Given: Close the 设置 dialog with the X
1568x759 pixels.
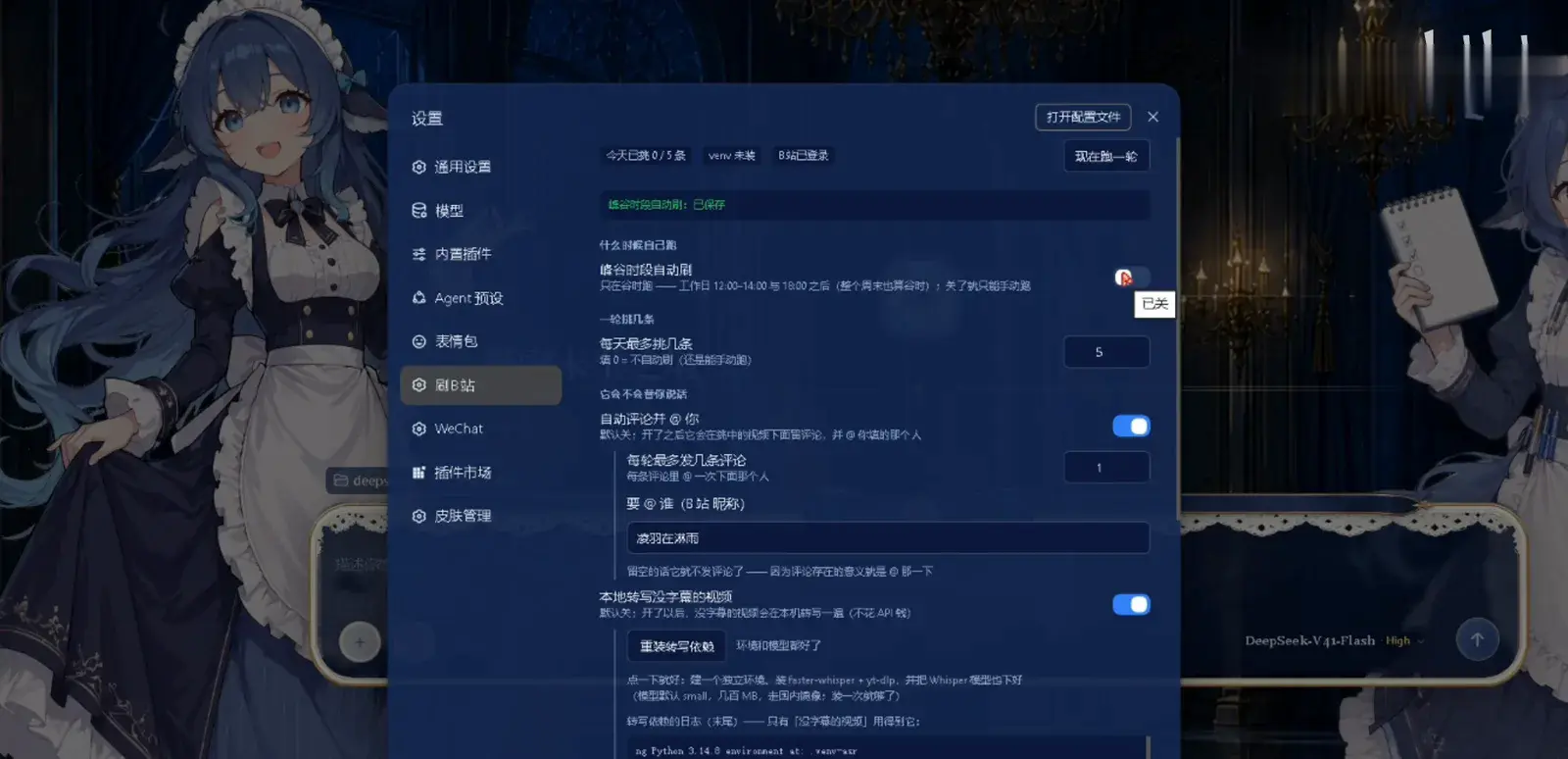Looking at the screenshot, I should (x=1152, y=117).
